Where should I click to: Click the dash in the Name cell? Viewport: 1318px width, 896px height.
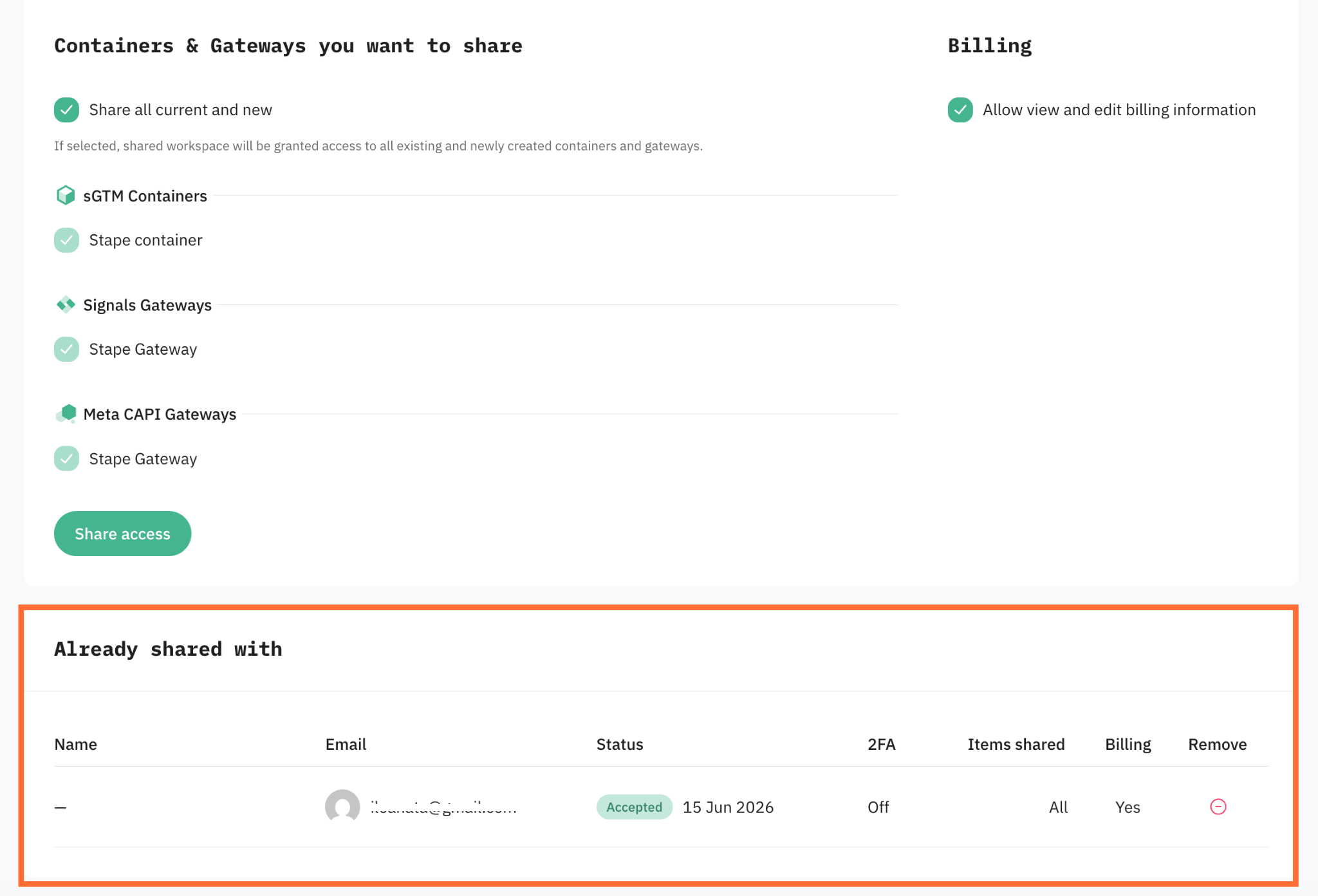(60, 807)
